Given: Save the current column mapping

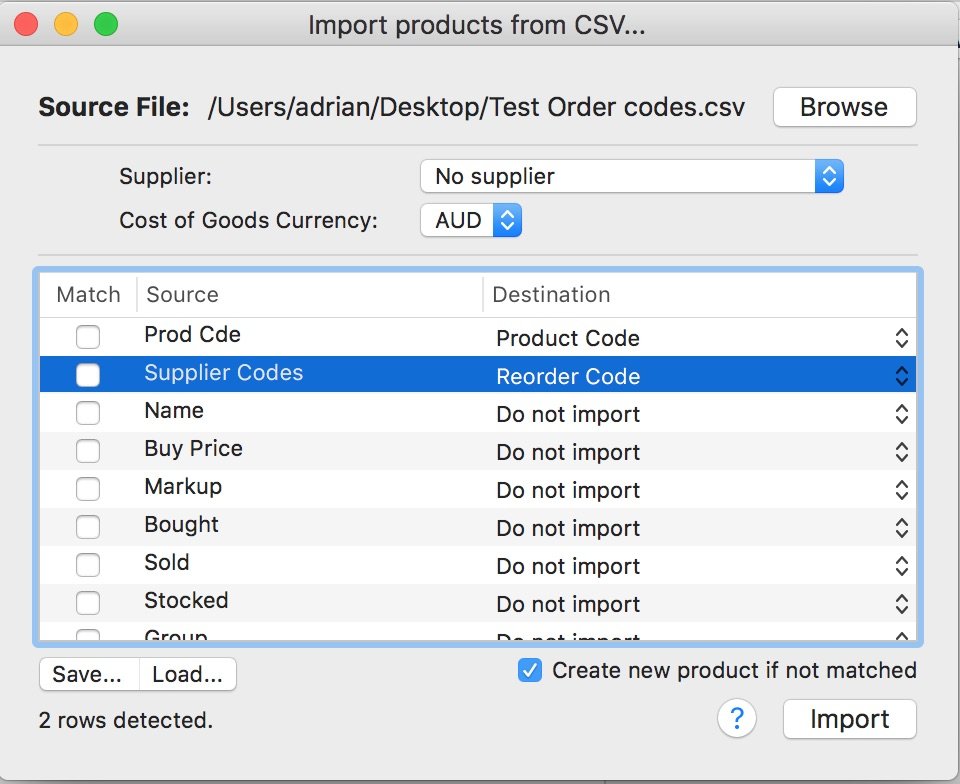Looking at the screenshot, I should point(88,674).
